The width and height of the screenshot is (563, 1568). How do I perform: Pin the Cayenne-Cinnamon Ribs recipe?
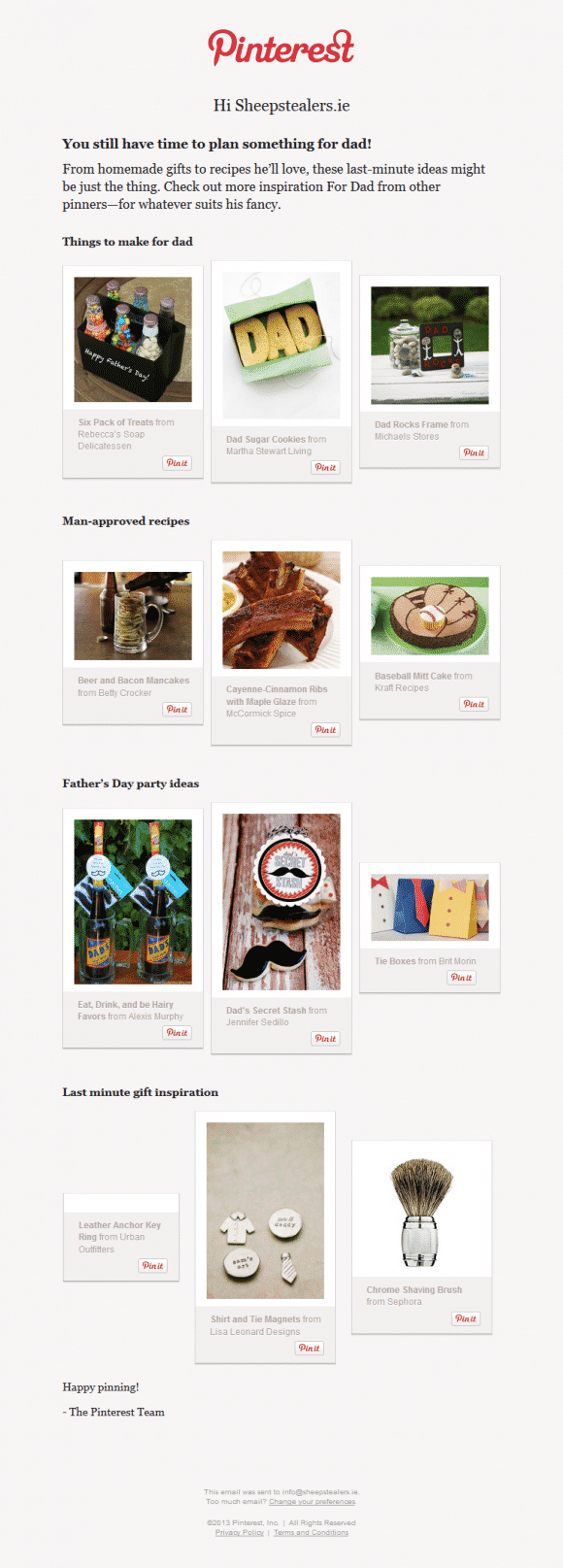(325, 730)
